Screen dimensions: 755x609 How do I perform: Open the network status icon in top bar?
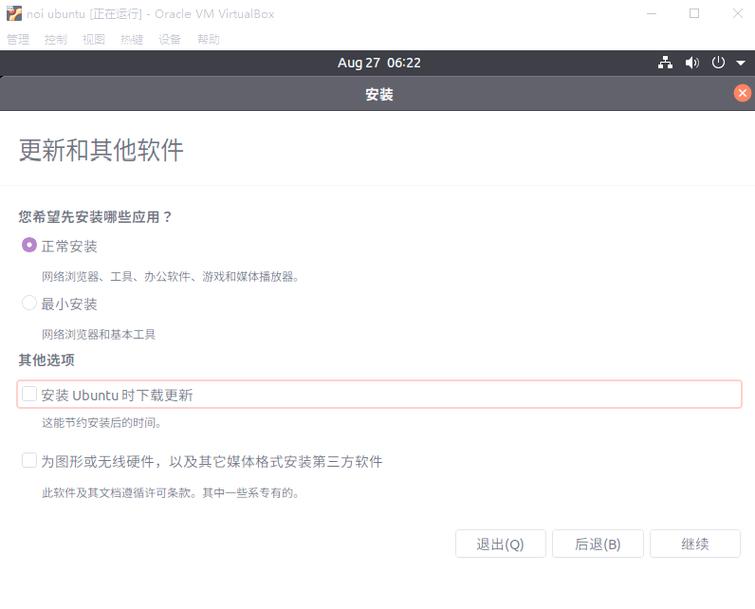click(x=665, y=63)
